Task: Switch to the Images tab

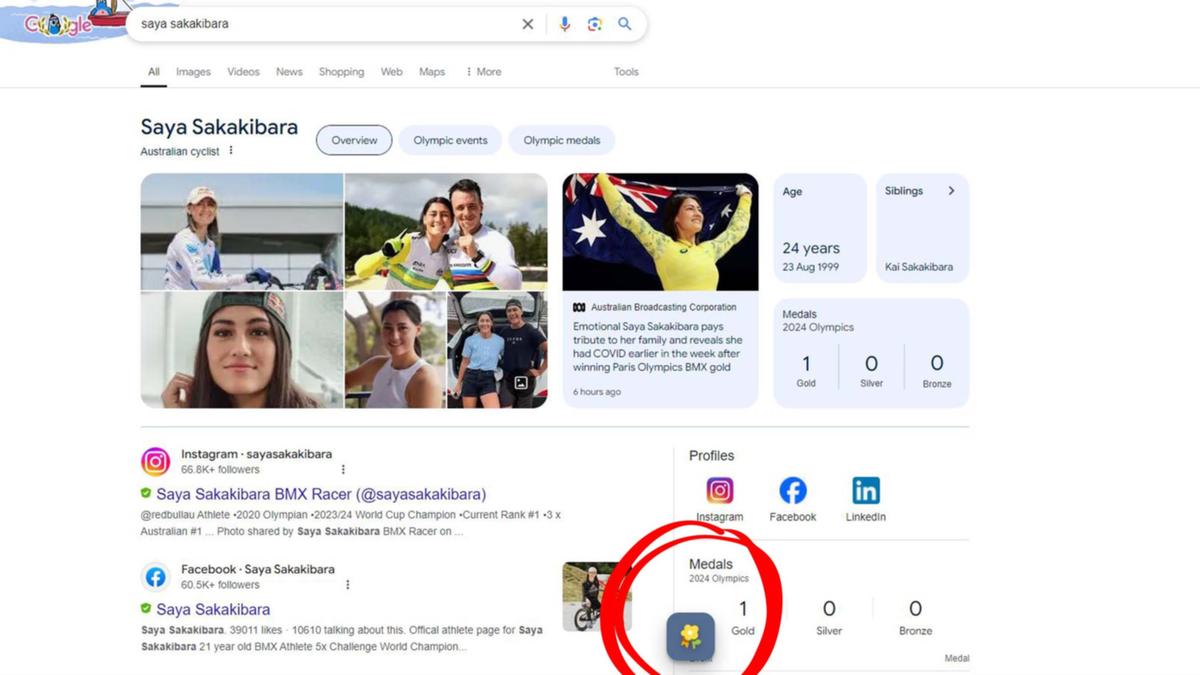Action: (193, 72)
